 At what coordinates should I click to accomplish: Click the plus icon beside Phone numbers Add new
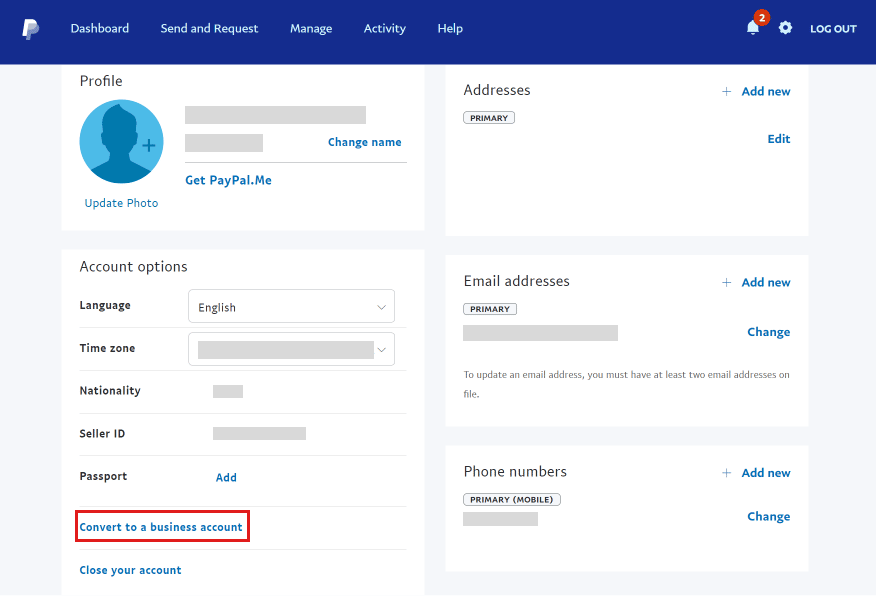click(x=726, y=473)
